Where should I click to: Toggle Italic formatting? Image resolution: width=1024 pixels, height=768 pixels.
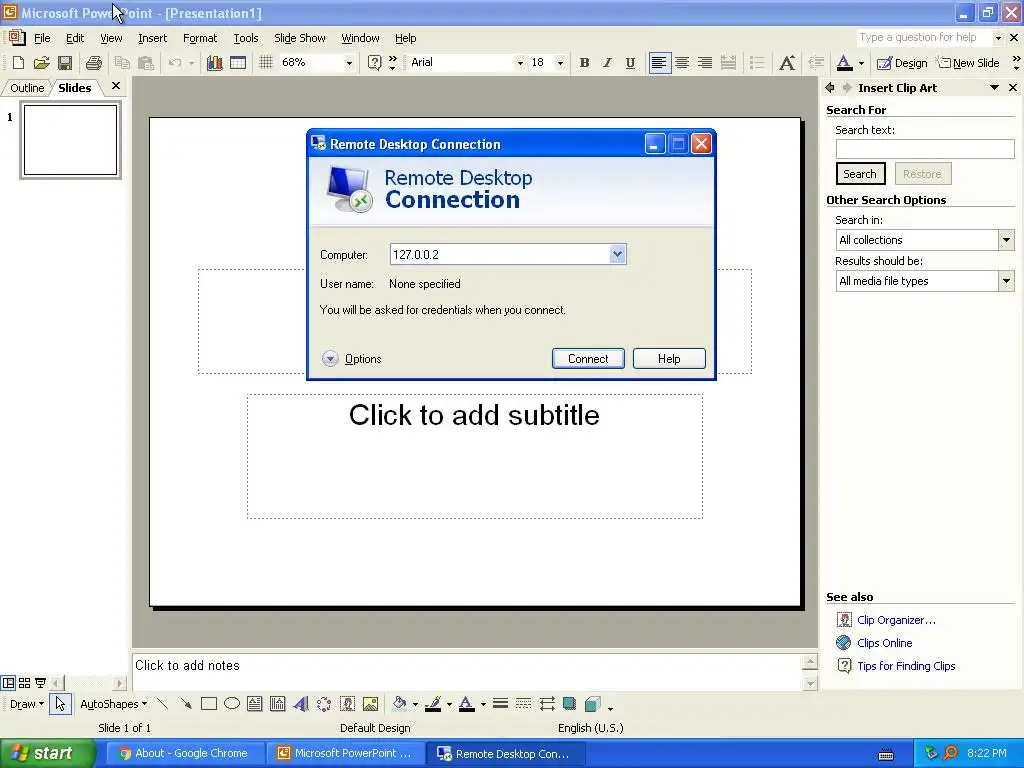[x=607, y=63]
